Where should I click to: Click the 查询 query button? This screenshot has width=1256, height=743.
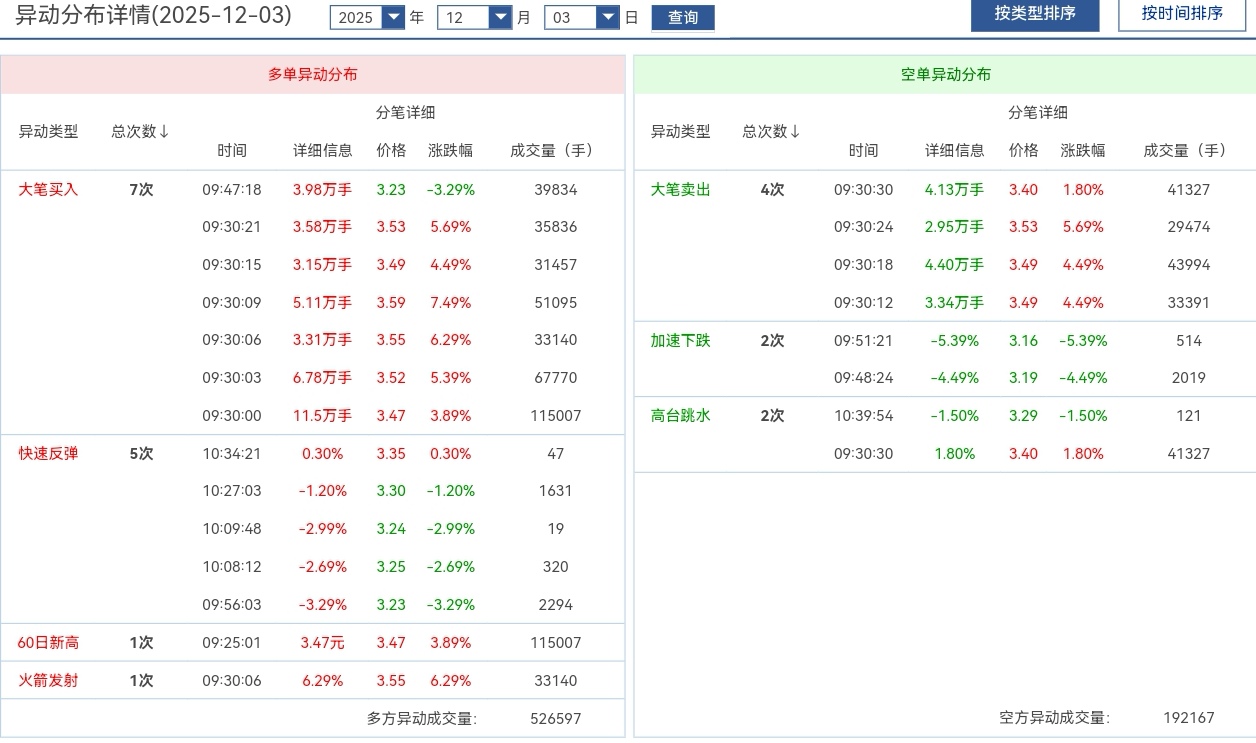(683, 18)
